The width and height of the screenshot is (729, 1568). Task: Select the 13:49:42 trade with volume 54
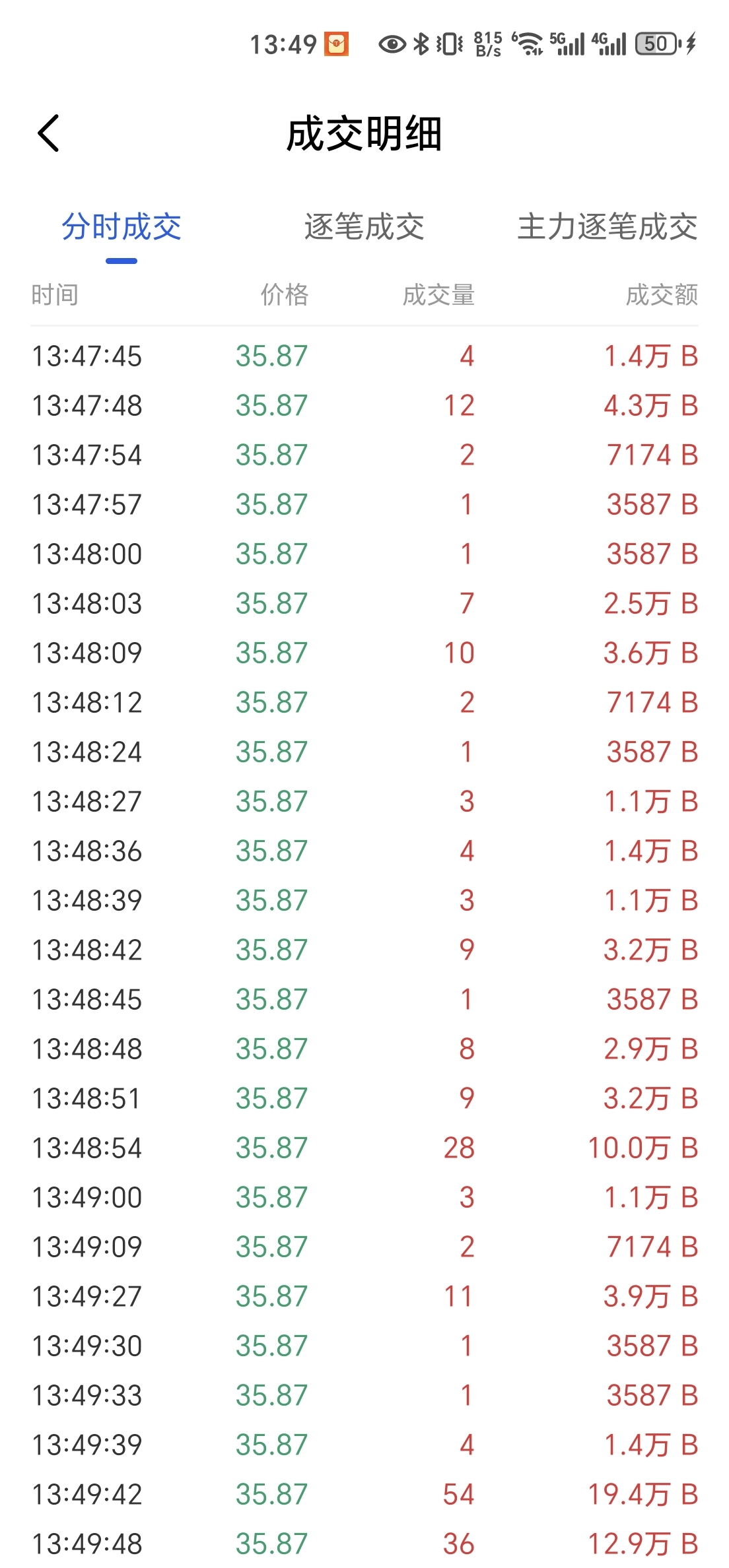(364, 1495)
